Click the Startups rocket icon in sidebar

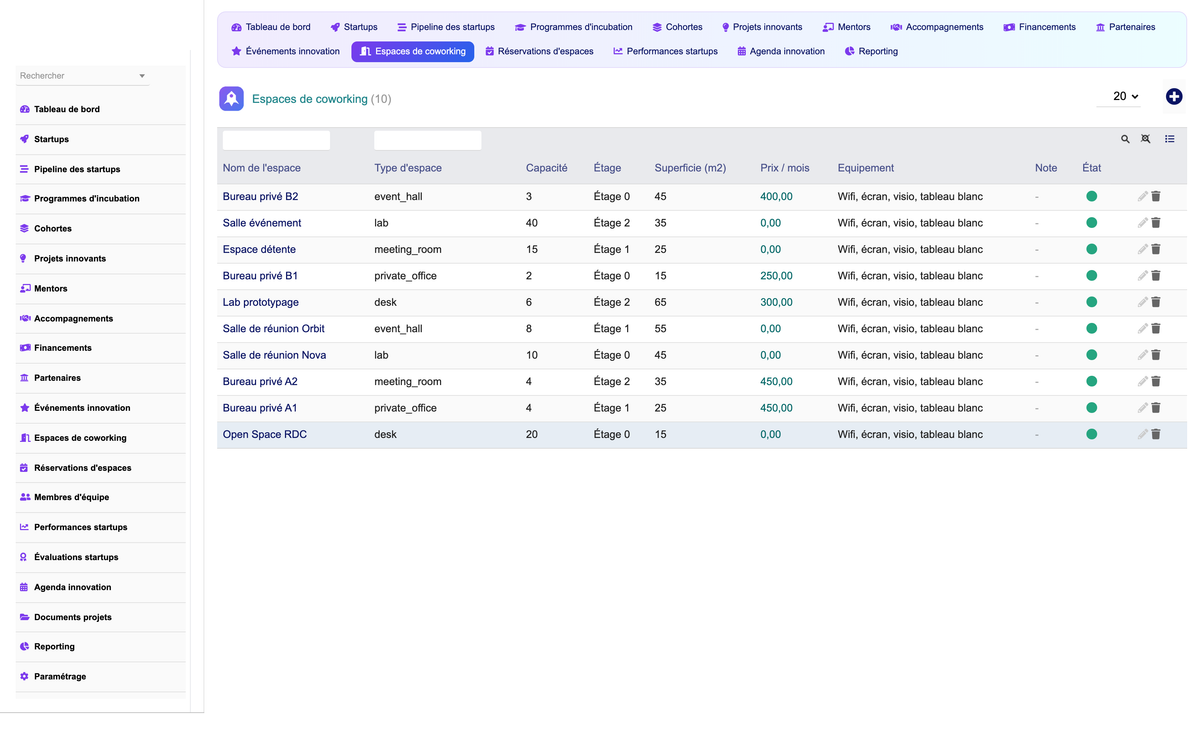tap(24, 139)
